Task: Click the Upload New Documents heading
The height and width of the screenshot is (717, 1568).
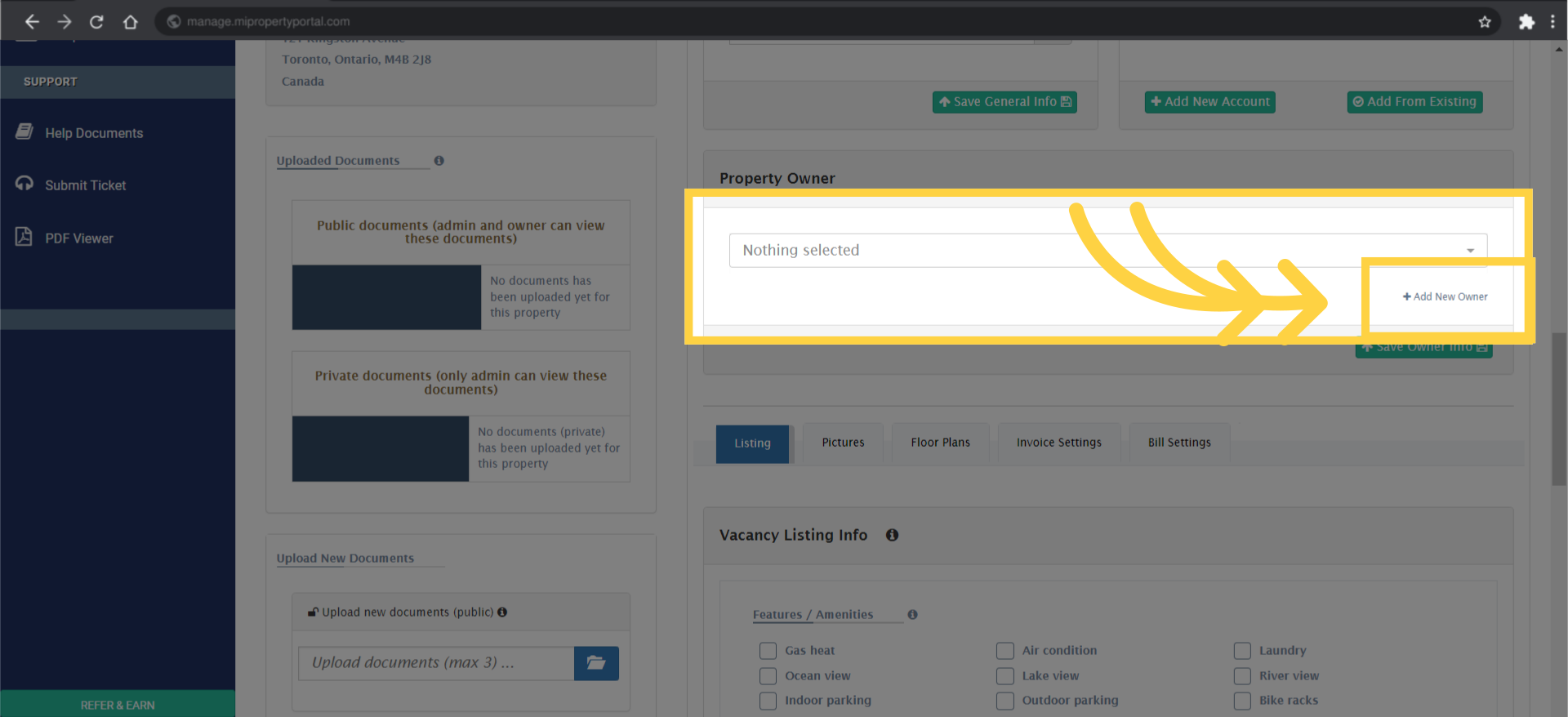Action: pyautogui.click(x=345, y=559)
